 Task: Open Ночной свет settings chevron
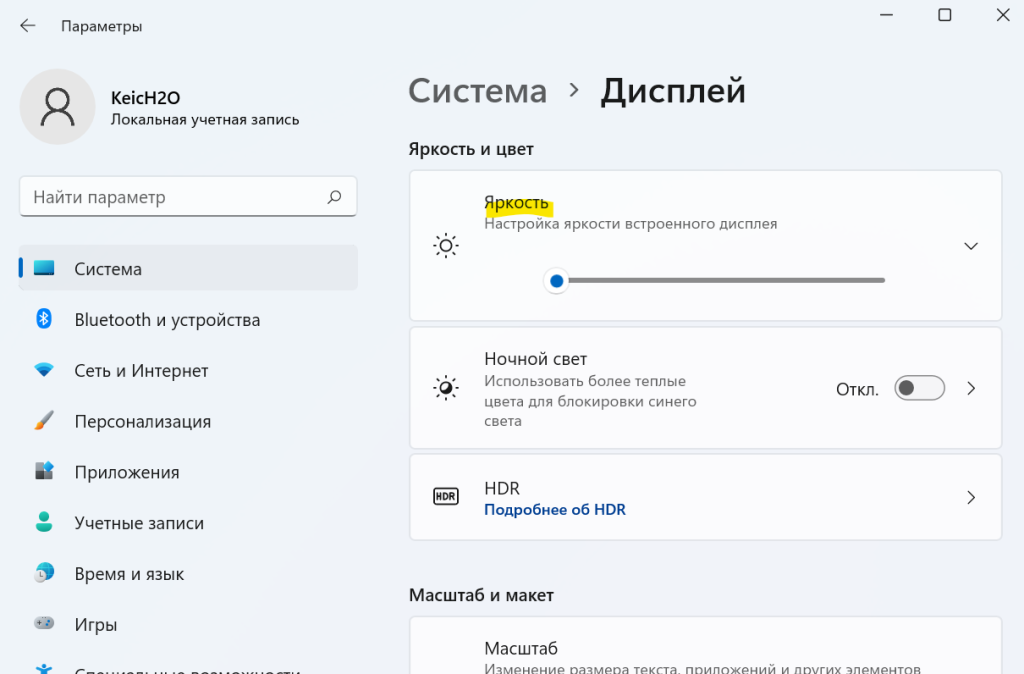pos(971,389)
